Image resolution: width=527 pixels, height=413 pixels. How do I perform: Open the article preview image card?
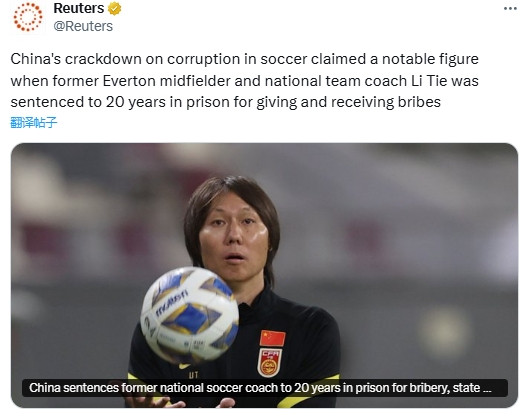(264, 275)
